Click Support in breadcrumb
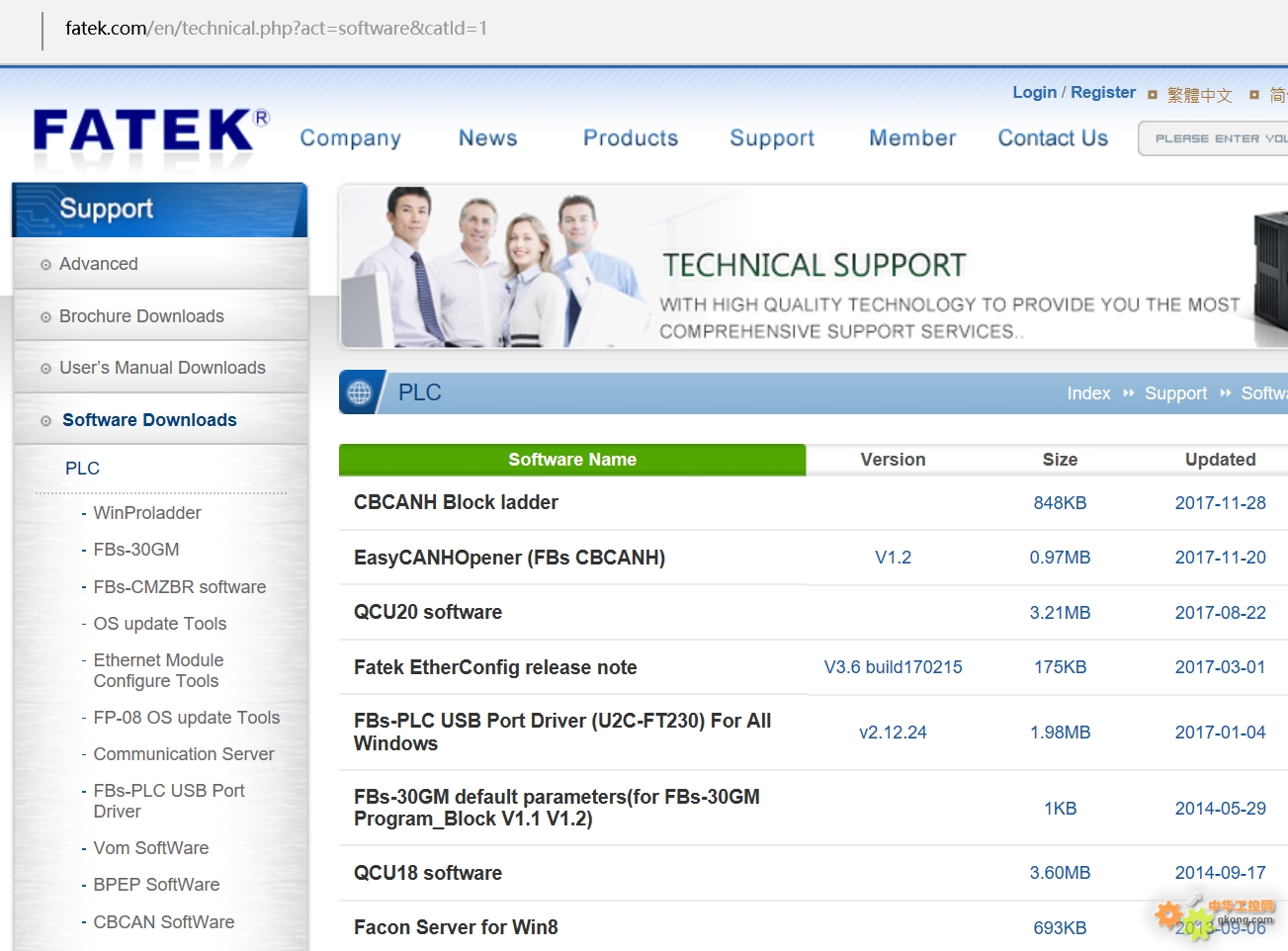The height and width of the screenshot is (951, 1288). click(1175, 393)
